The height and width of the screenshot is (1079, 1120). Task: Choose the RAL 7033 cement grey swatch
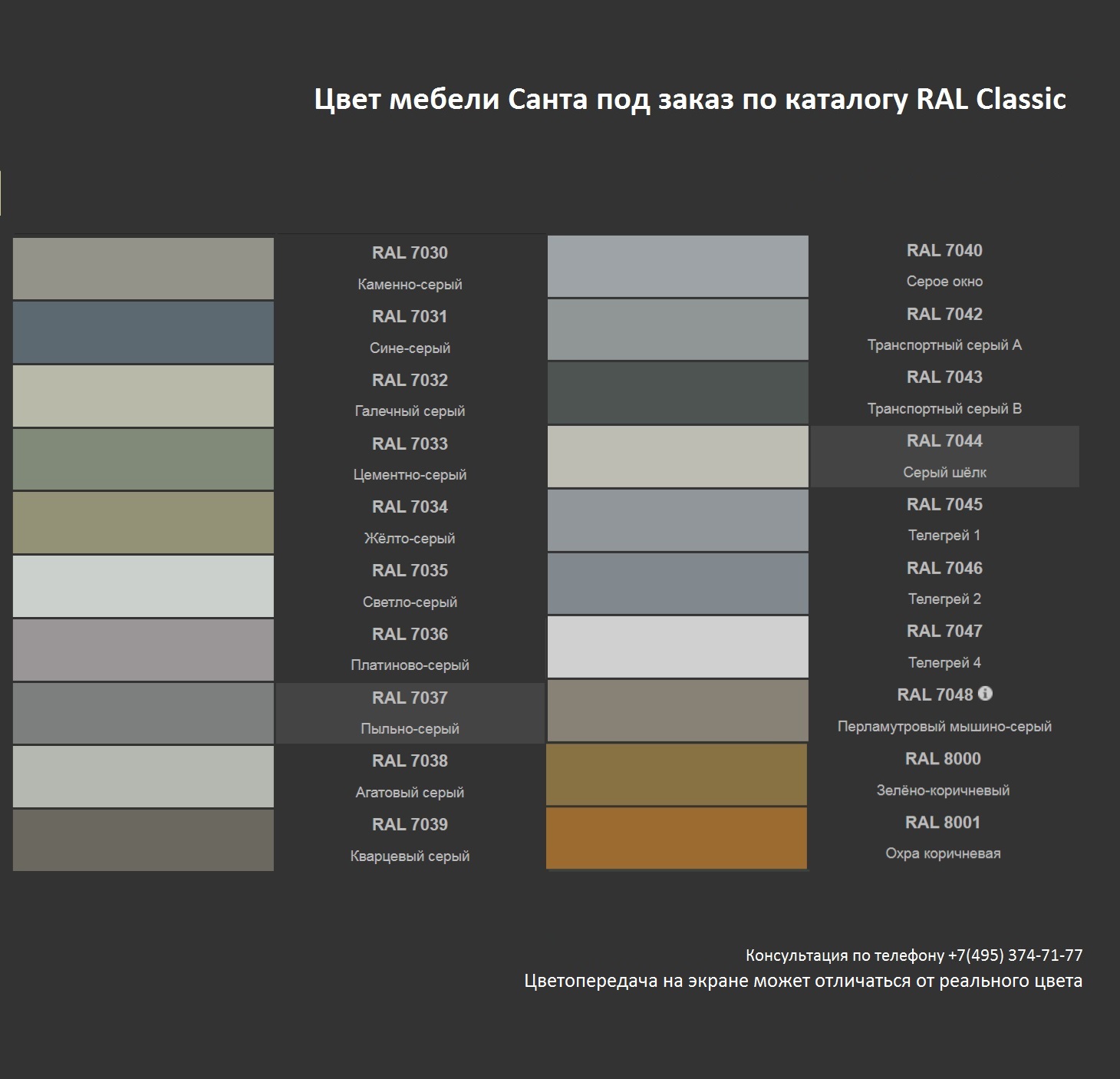pos(143,459)
